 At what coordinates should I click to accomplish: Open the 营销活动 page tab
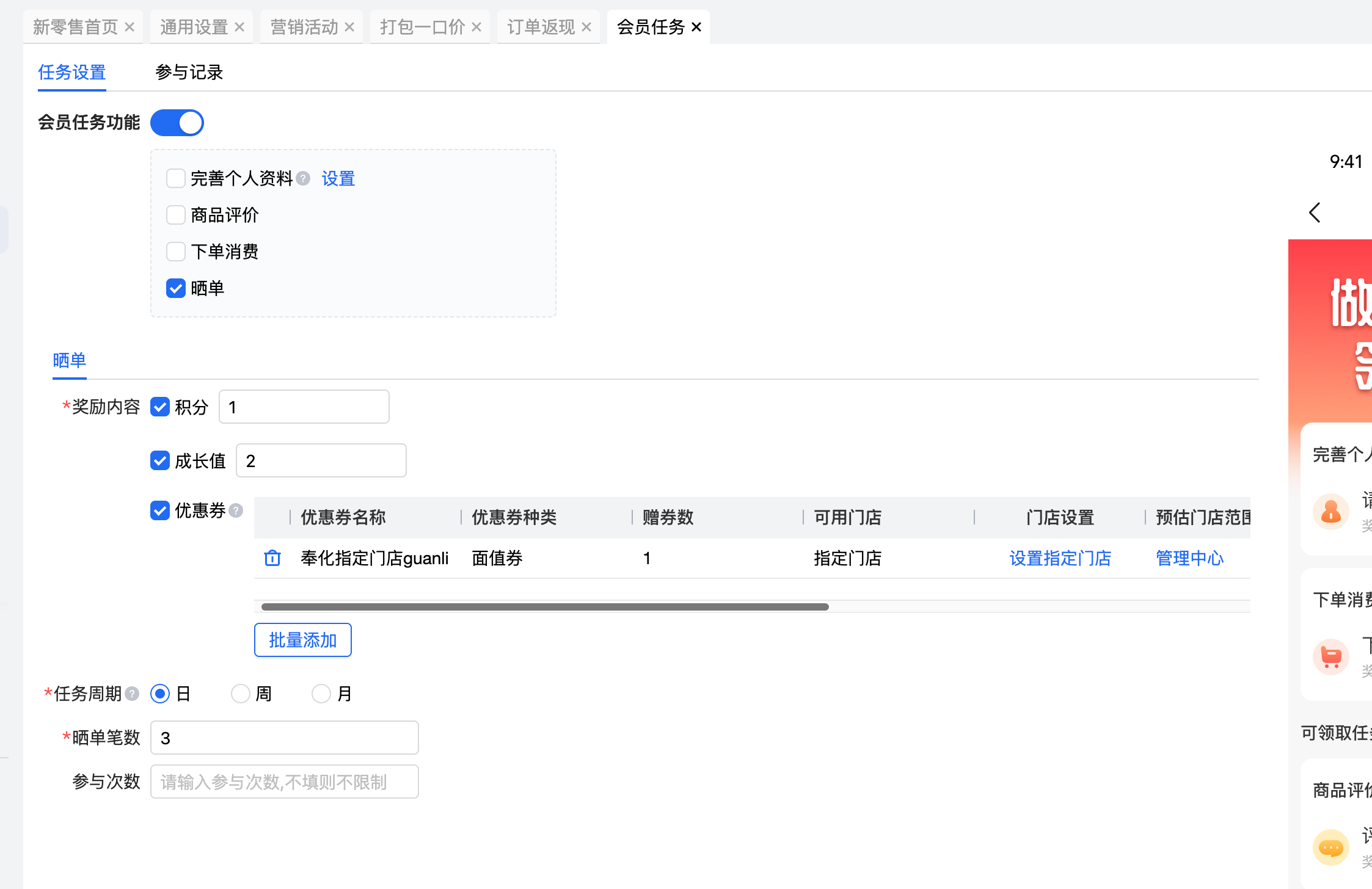coord(304,27)
